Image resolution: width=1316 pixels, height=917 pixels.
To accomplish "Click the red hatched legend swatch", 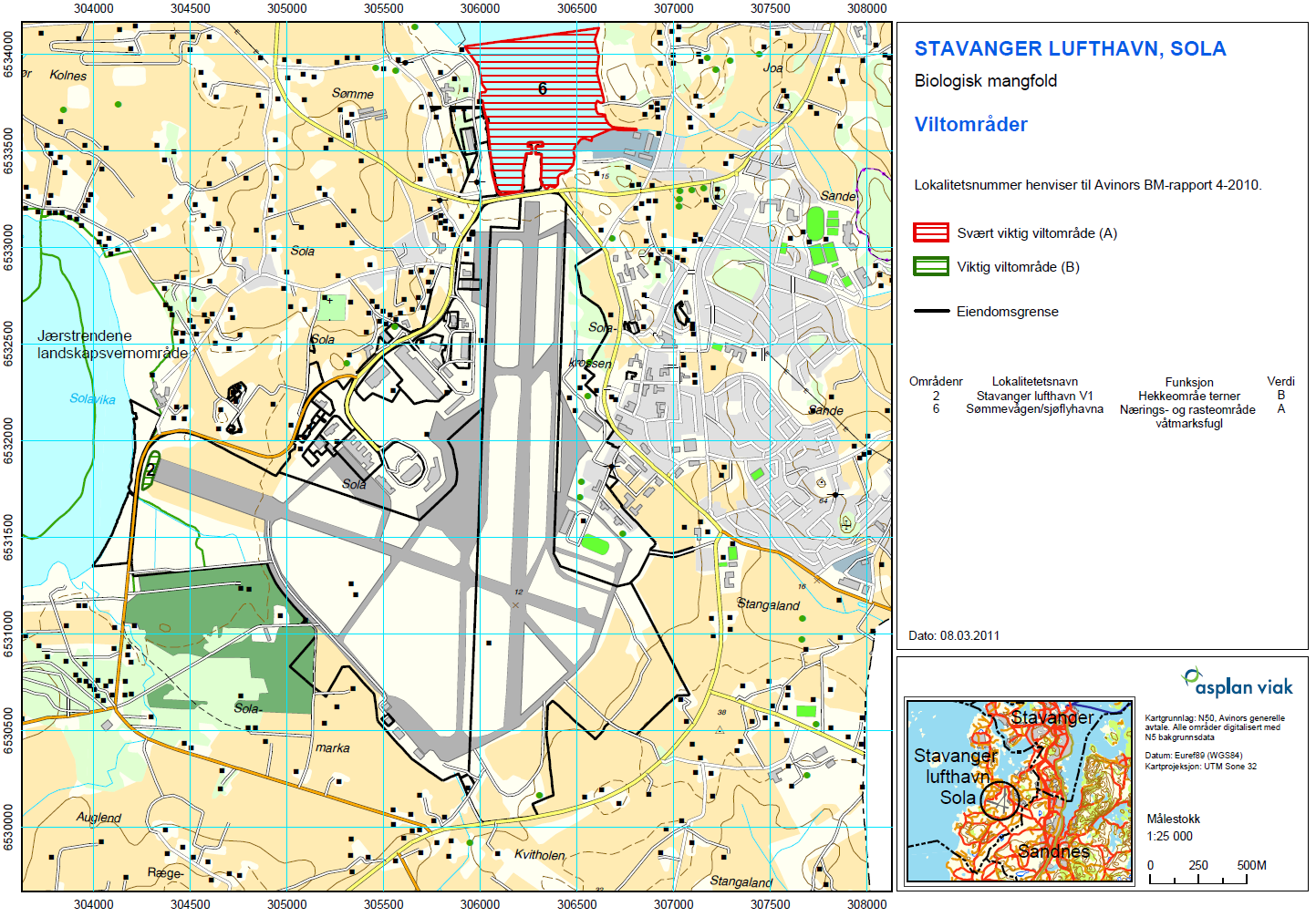I will coord(931,232).
